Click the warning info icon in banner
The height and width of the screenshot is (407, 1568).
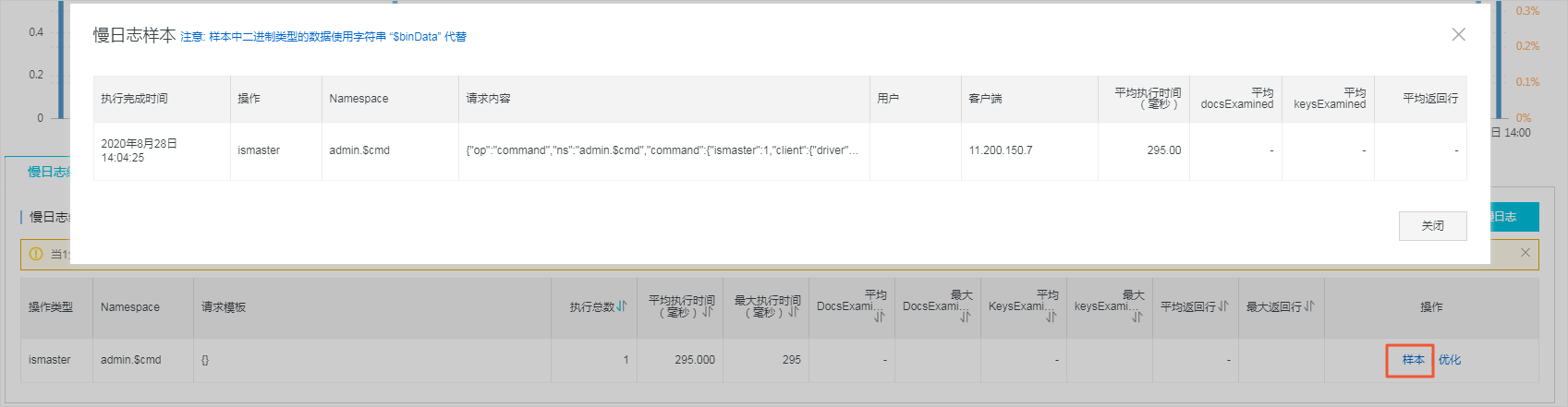coord(36,254)
